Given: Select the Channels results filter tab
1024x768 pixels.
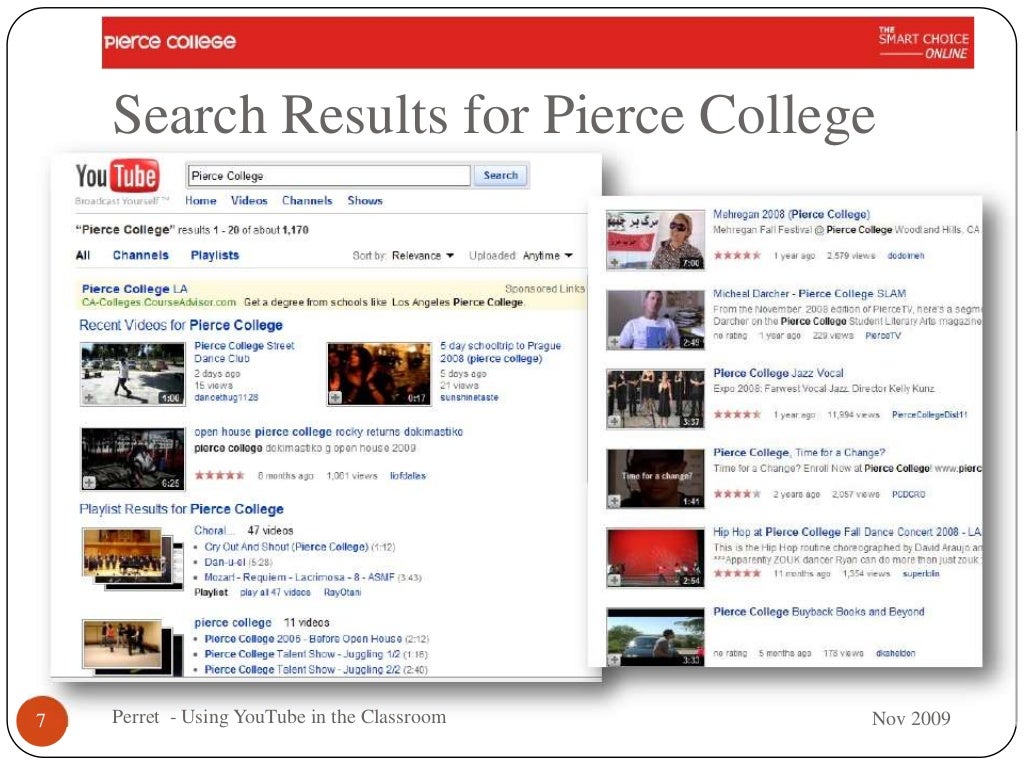Looking at the screenshot, I should (x=140, y=255).
